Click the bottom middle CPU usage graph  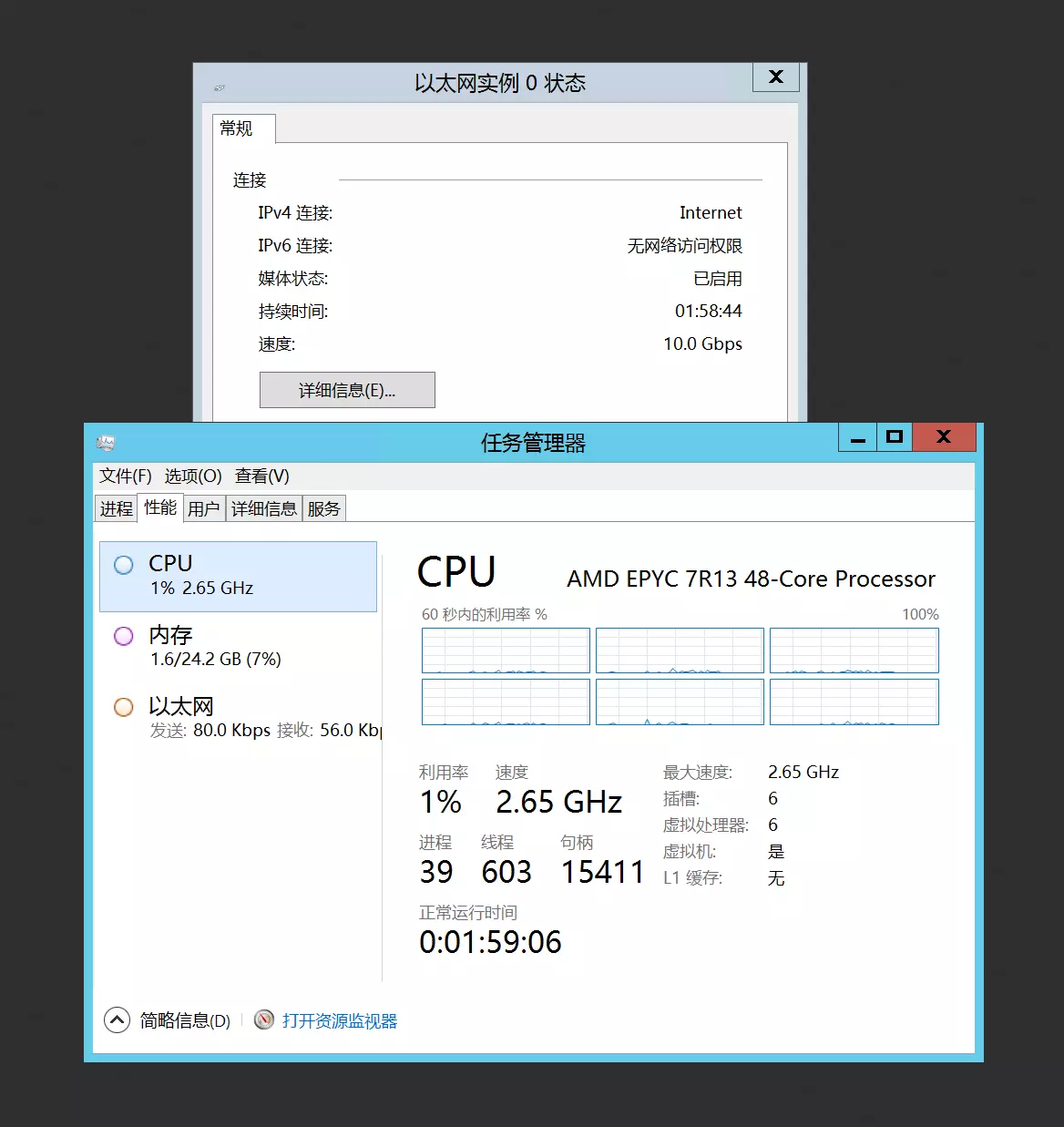680,702
